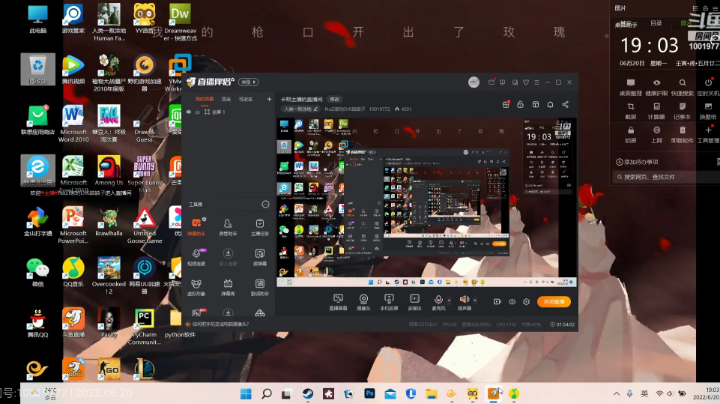Click the desktop assistant search field
The width and height of the screenshot is (720, 404).
(x=665, y=177)
